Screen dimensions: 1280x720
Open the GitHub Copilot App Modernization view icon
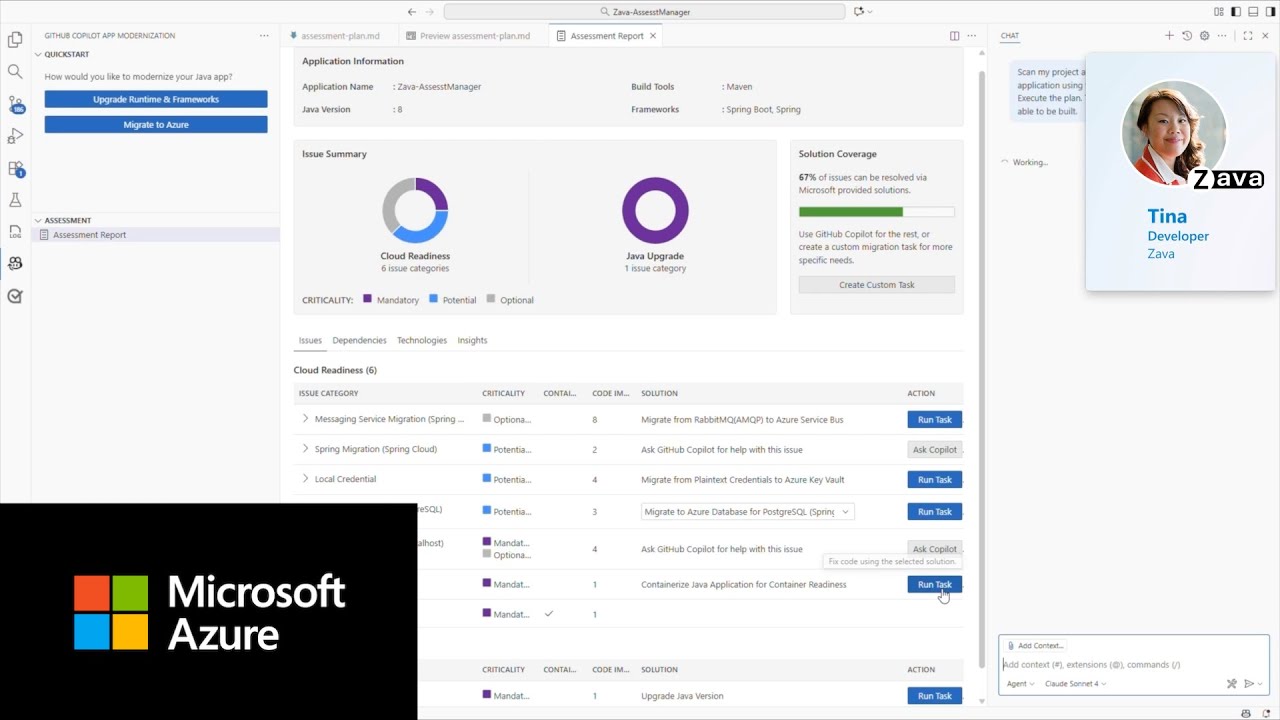[15, 263]
